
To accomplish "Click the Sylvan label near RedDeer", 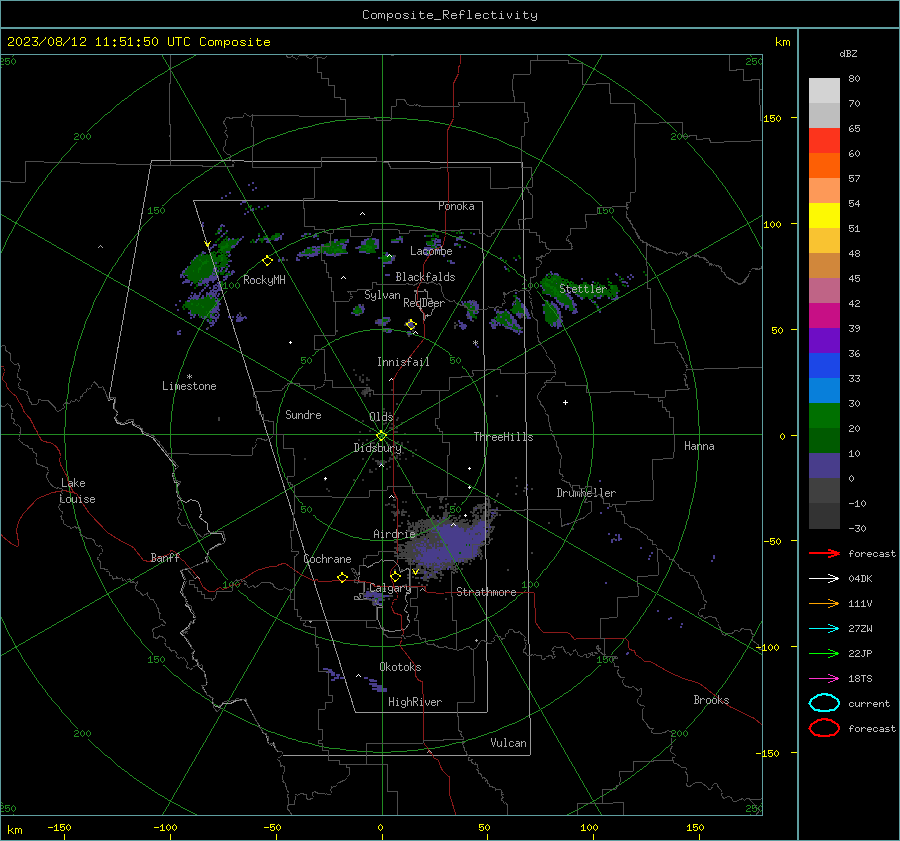I will 382,295.
